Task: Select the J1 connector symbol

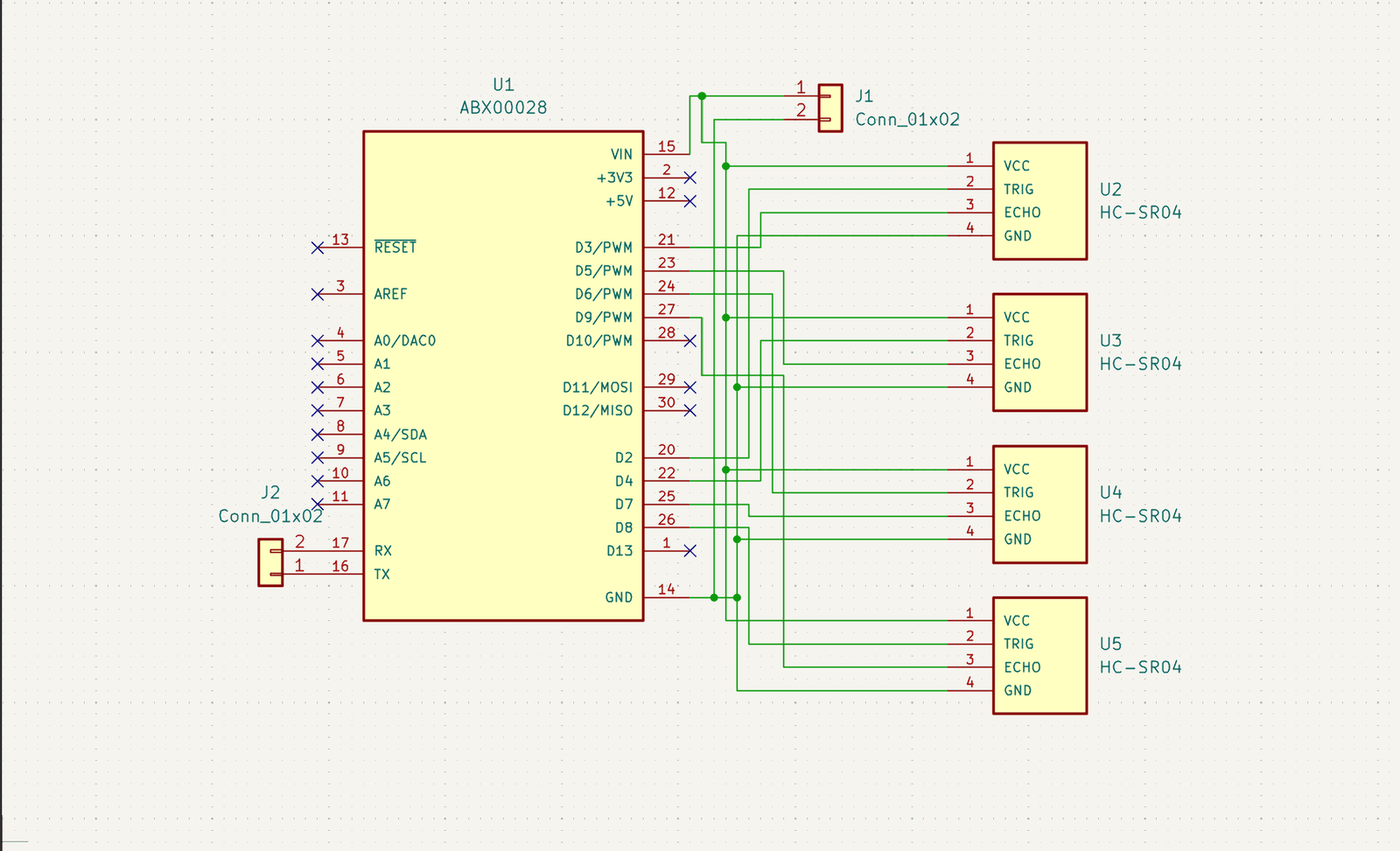Action: [x=830, y=108]
